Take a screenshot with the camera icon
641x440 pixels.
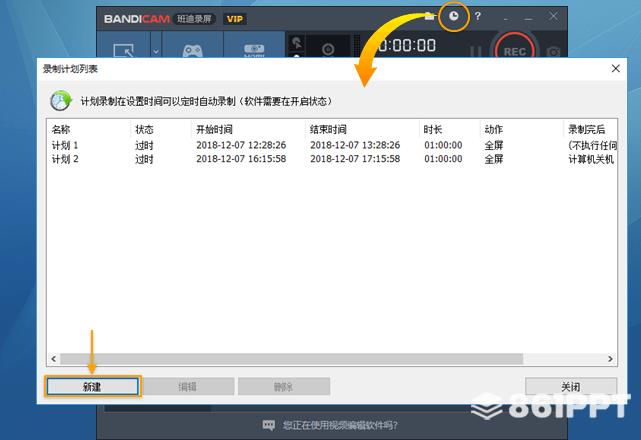point(553,52)
